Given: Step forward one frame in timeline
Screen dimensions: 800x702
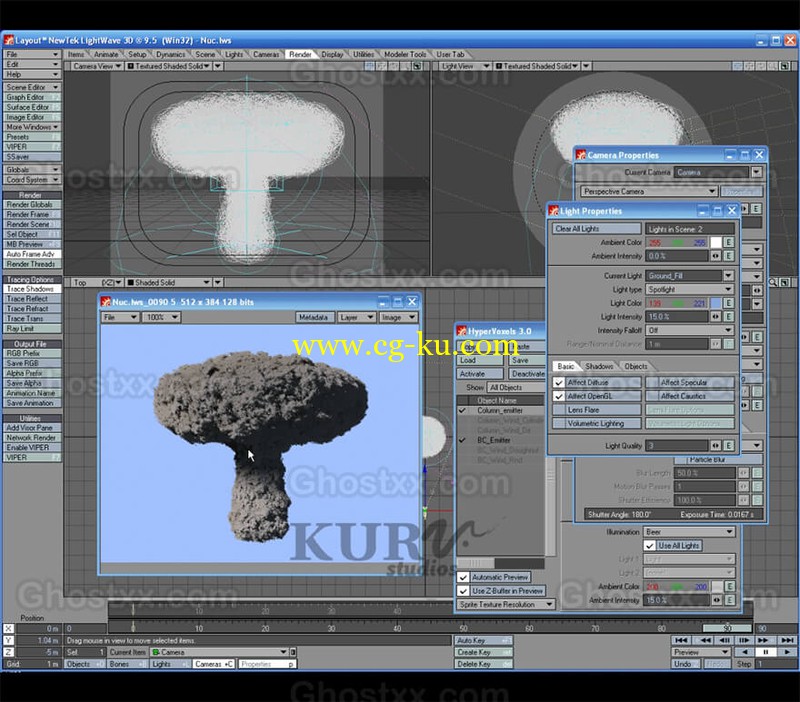Looking at the screenshot, I should (x=744, y=640).
